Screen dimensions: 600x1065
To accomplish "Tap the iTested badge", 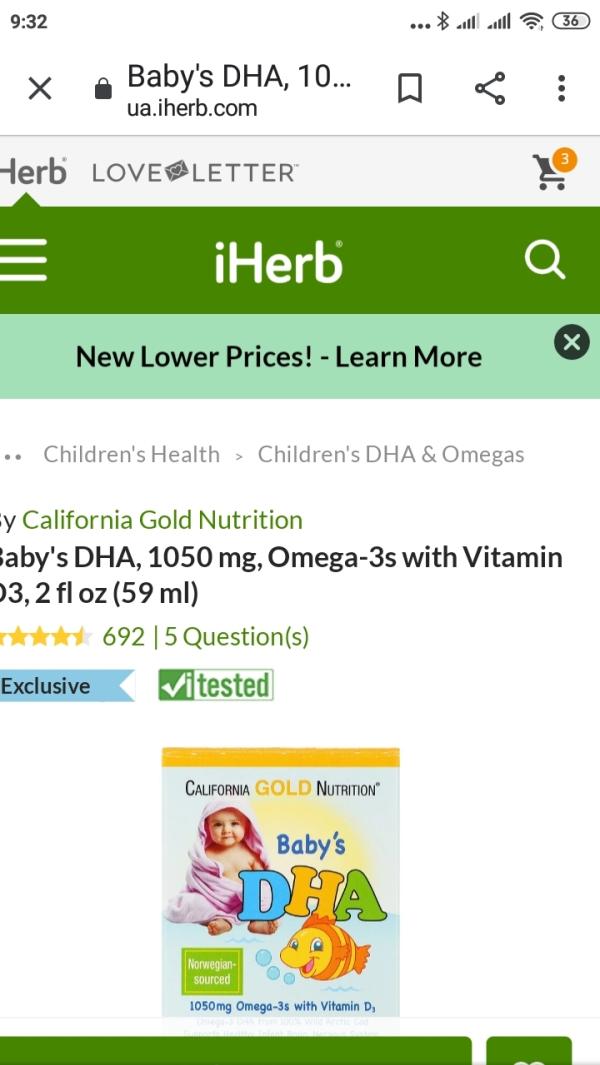I will tap(216, 685).
